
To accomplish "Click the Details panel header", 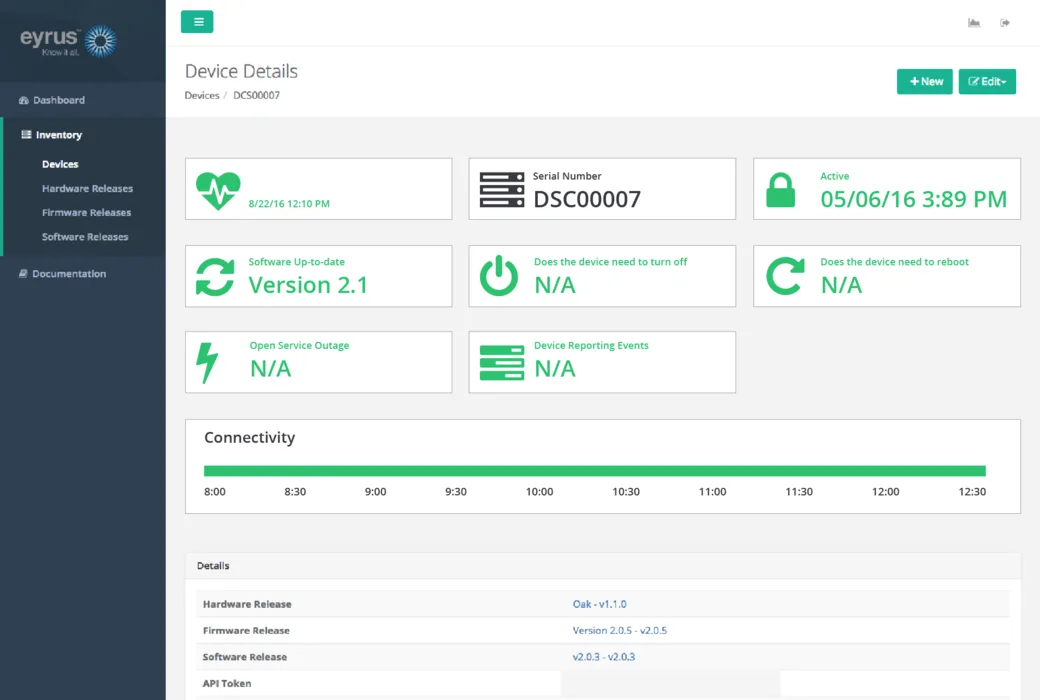I will pyautogui.click(x=603, y=566).
